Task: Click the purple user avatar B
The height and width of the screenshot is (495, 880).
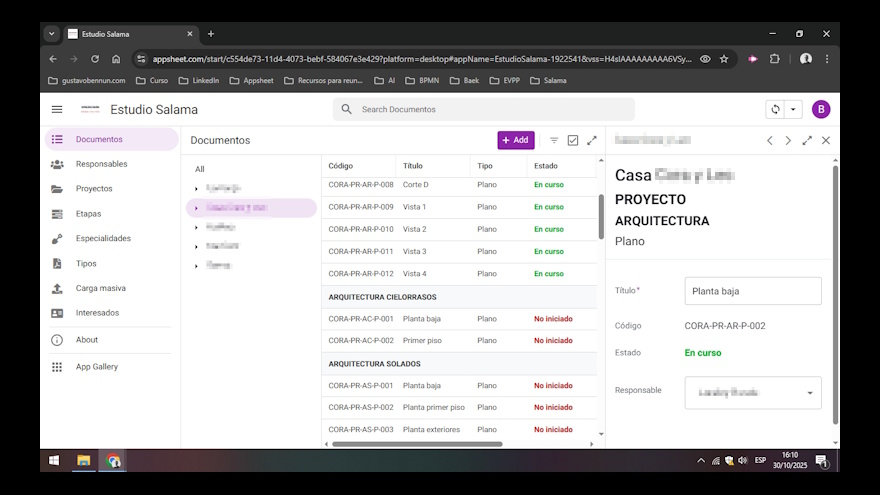Action: [x=821, y=109]
